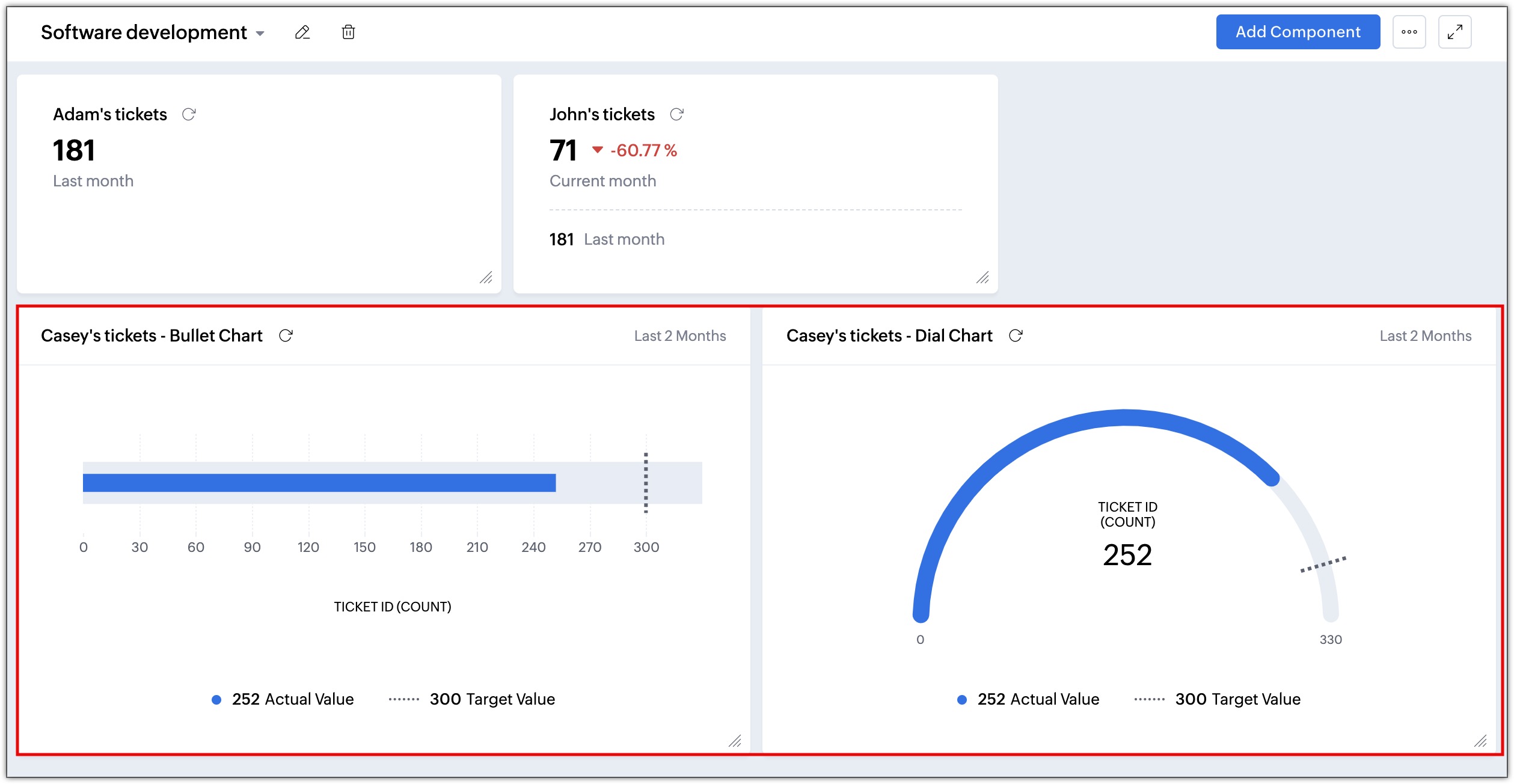This screenshot has width=1514, height=784.
Task: Click the trash delete dashboard icon
Action: point(348,32)
